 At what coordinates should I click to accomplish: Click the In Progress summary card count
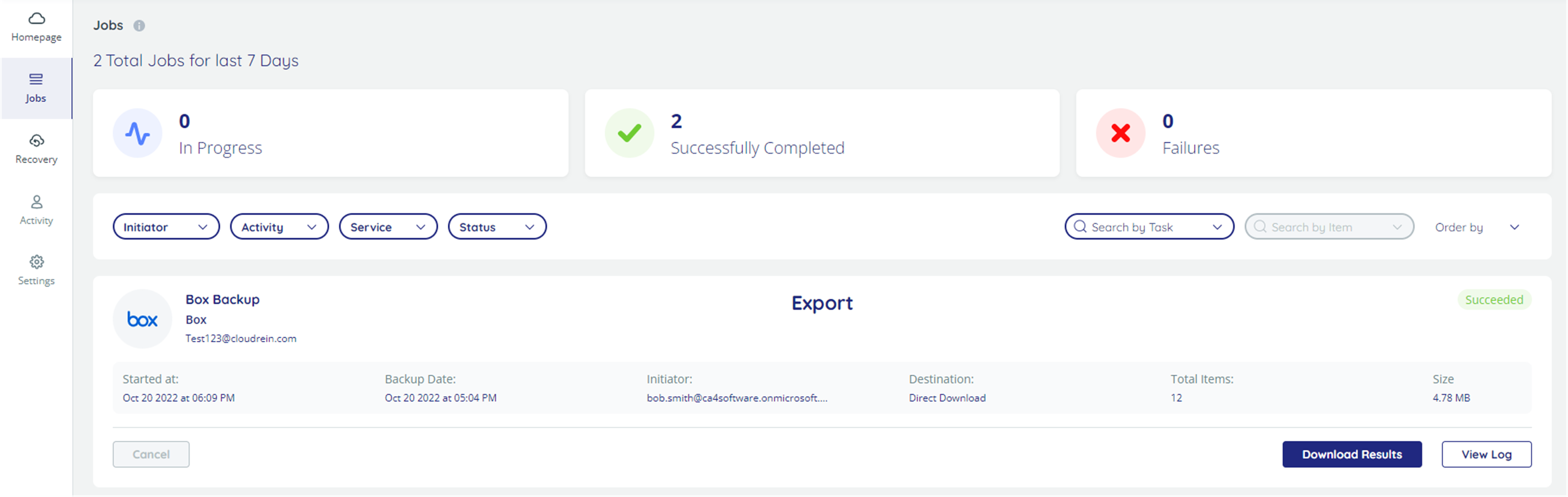coord(185,121)
